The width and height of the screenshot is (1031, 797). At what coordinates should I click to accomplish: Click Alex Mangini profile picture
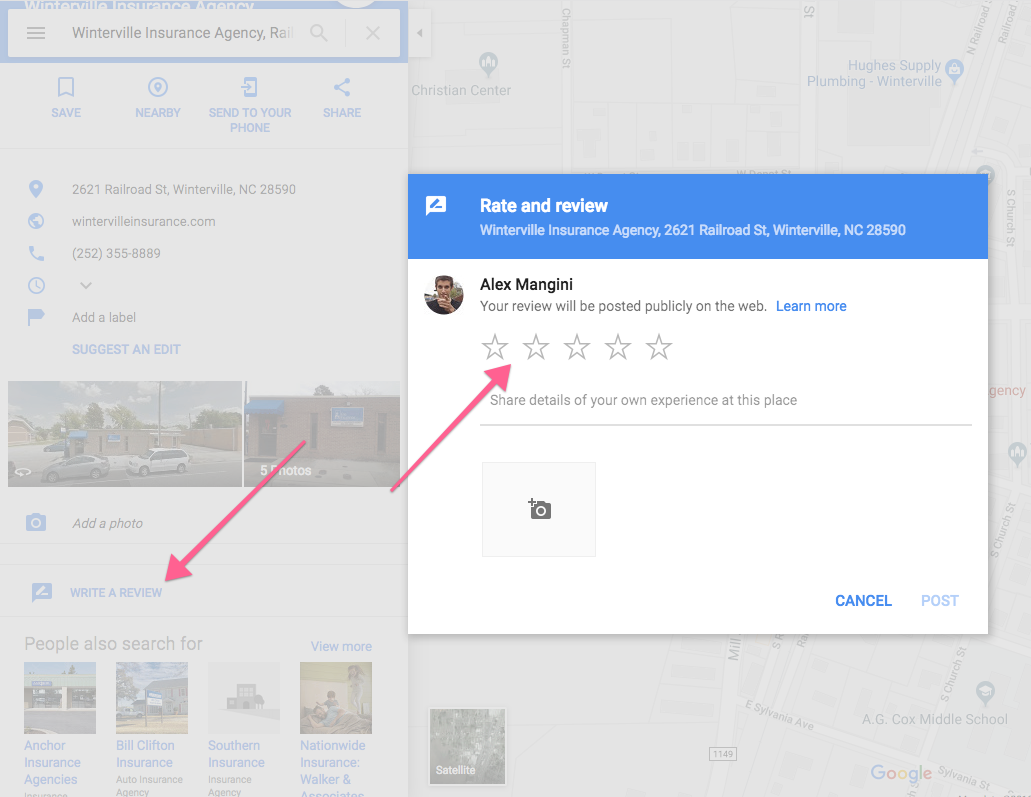444,295
